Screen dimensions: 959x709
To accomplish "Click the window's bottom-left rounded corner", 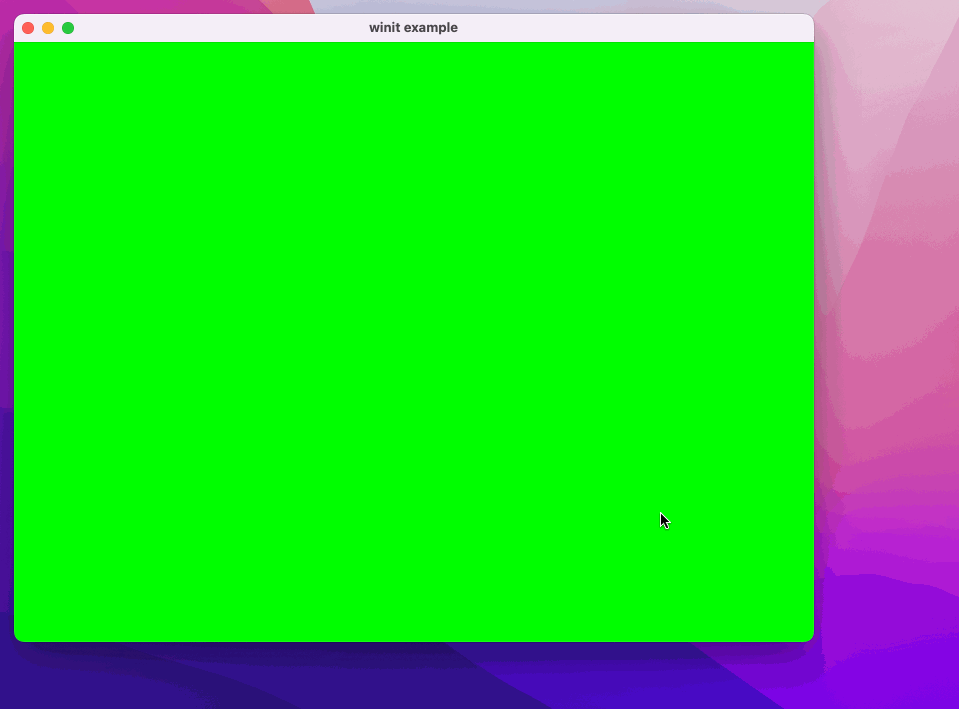I will point(18,637).
